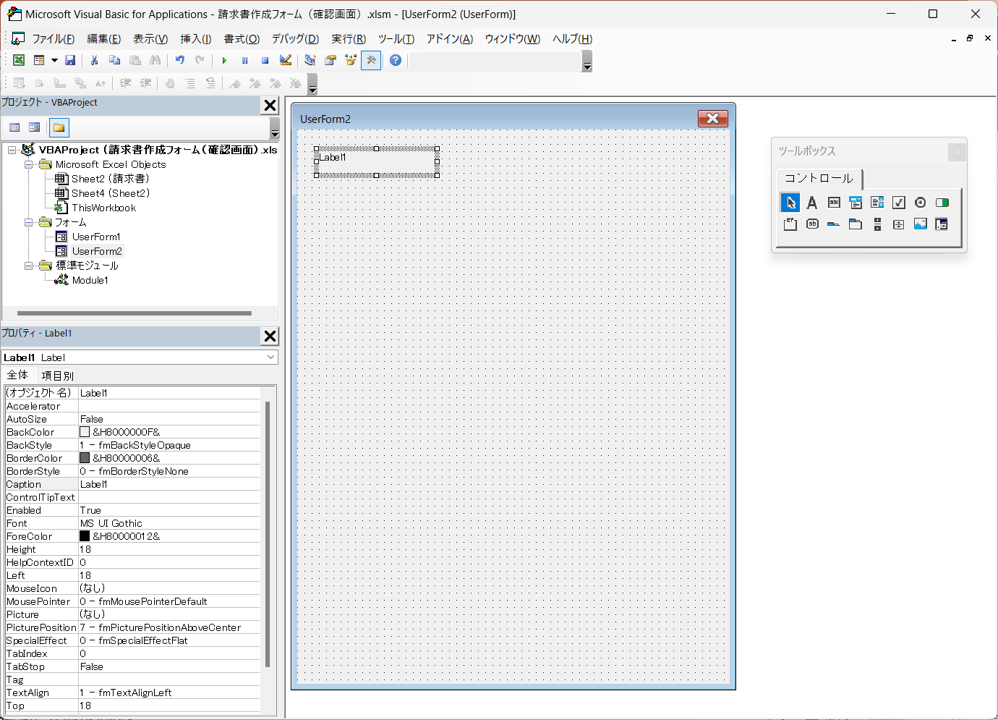This screenshot has width=998, height=720.
Task: Open the Label1 object dropdown in Properties
Action: pyautogui.click(x=270, y=357)
